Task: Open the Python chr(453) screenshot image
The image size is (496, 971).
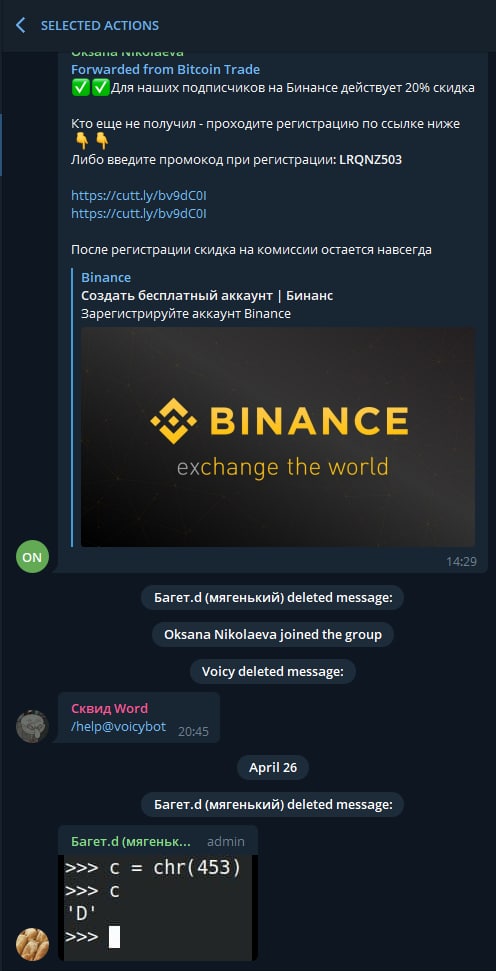Action: pyautogui.click(x=158, y=907)
